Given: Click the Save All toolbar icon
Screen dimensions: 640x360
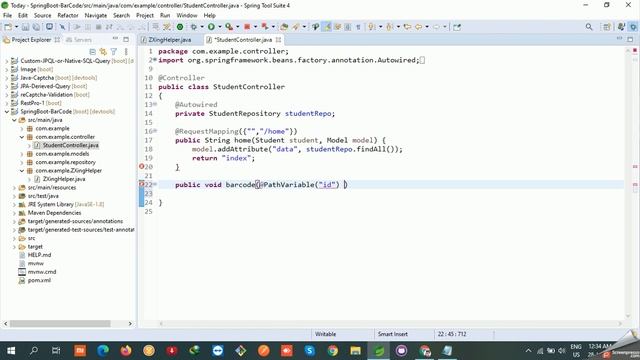Looking at the screenshot, I should coord(36,27).
